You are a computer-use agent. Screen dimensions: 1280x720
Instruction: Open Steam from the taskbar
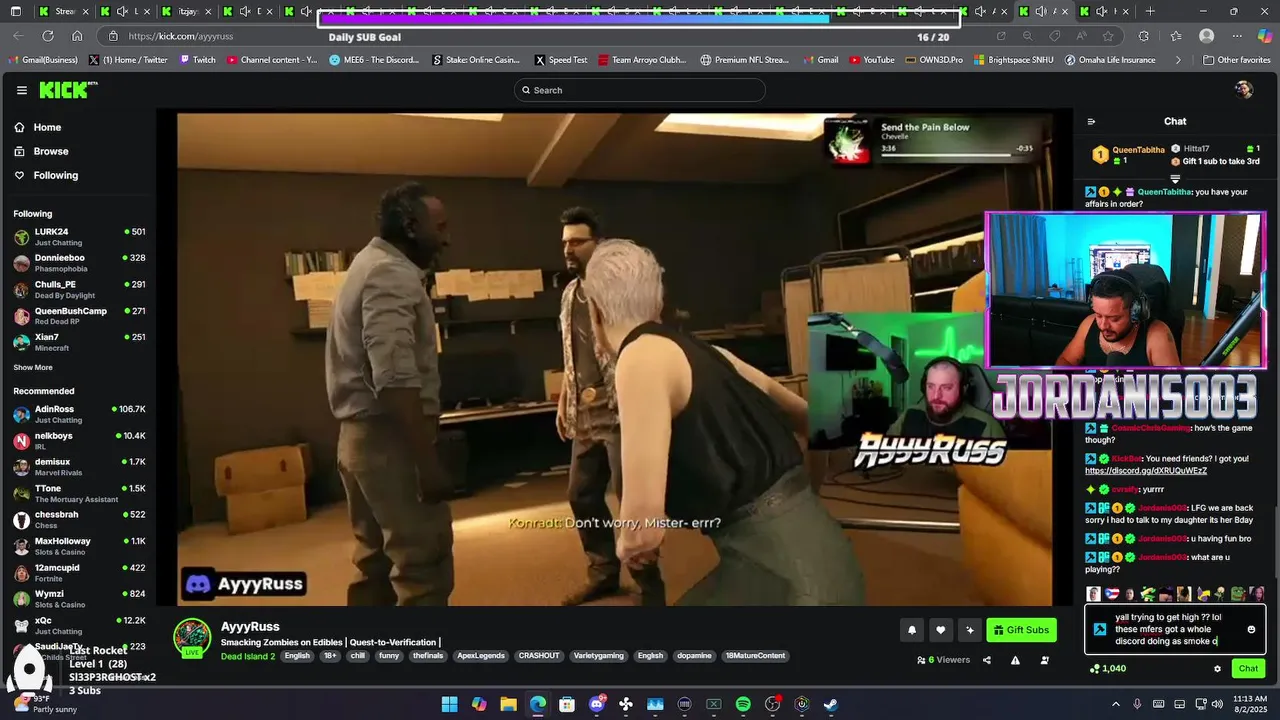pyautogui.click(x=831, y=704)
